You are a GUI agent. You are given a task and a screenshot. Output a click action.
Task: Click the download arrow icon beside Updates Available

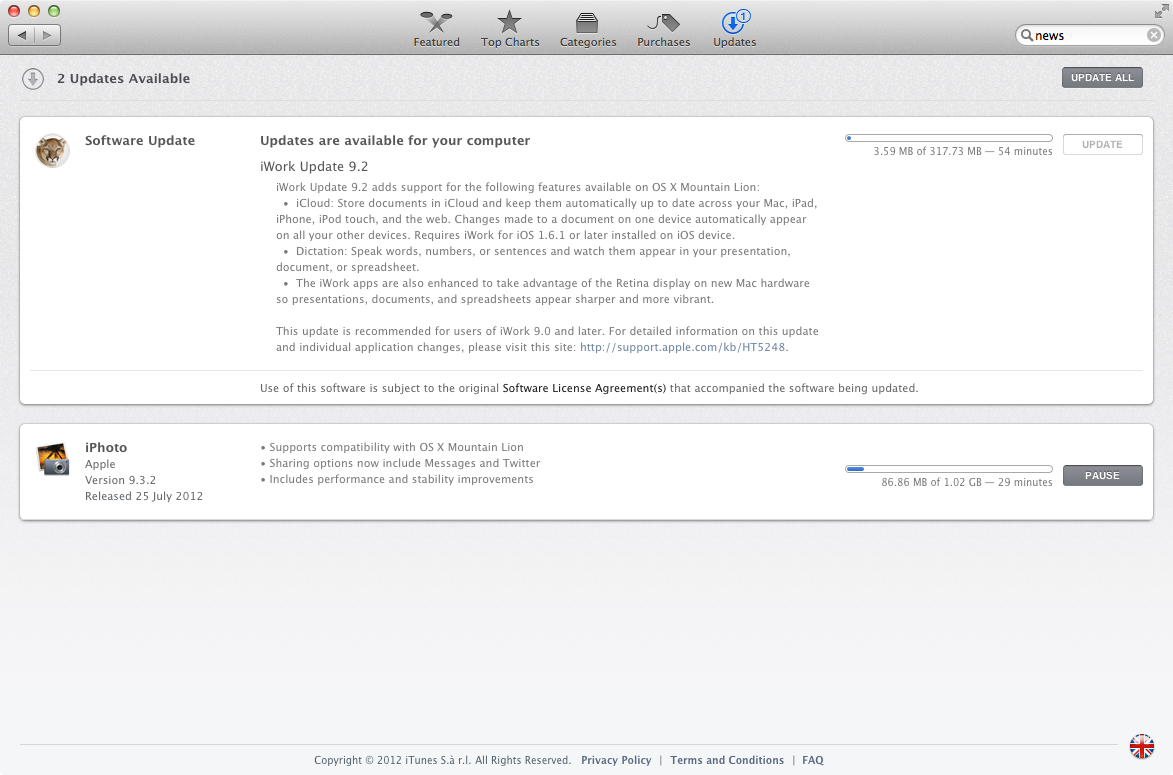tap(33, 79)
